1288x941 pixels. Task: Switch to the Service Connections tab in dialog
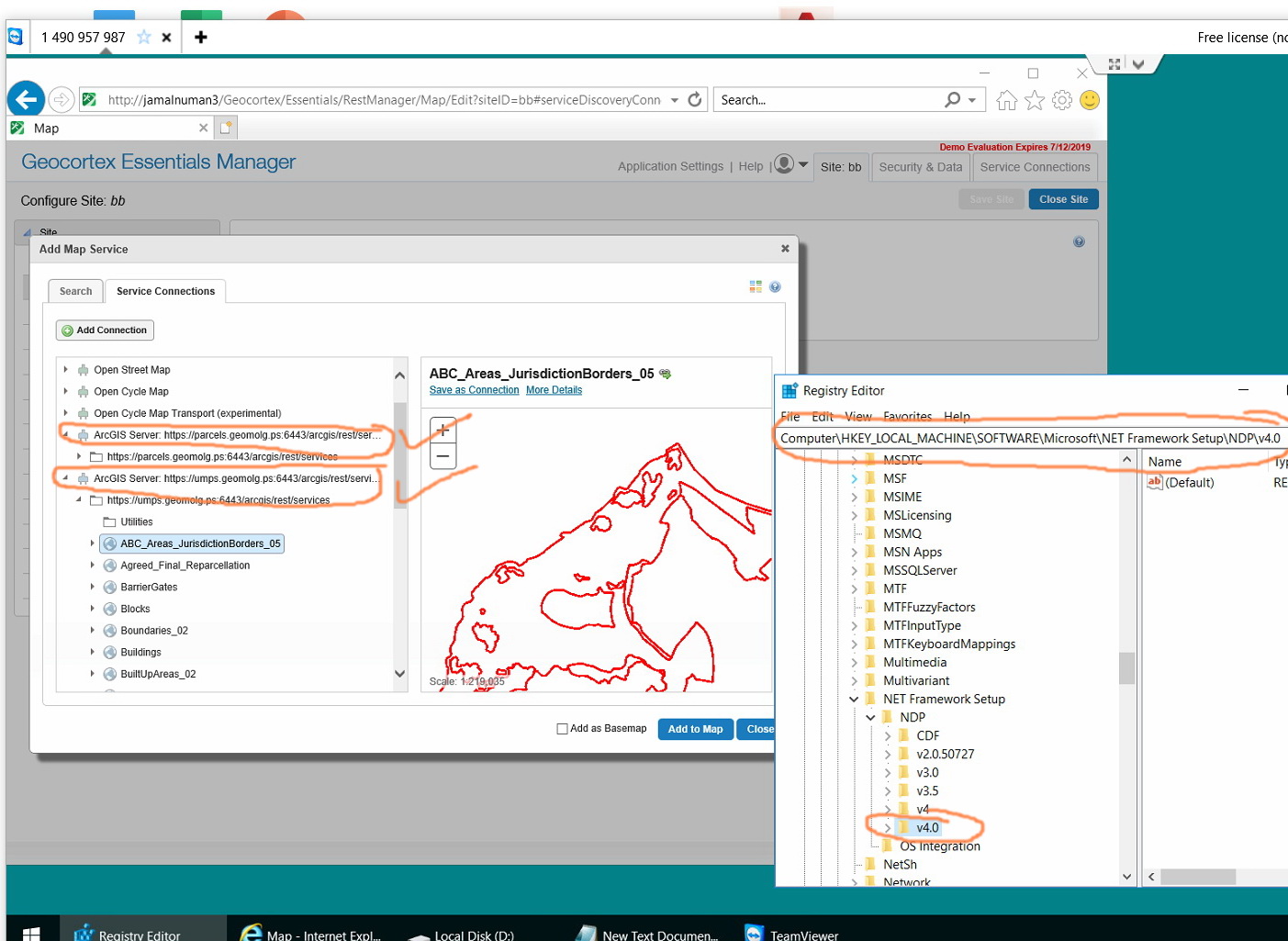coord(165,291)
